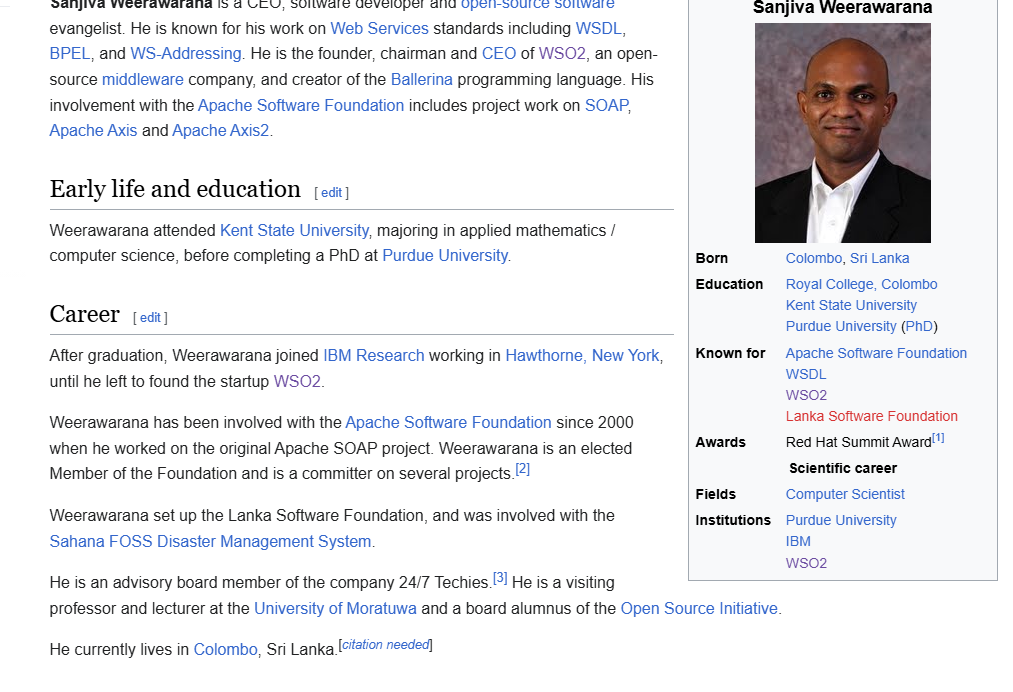Open WSO2 link in Career paragraph

297,382
